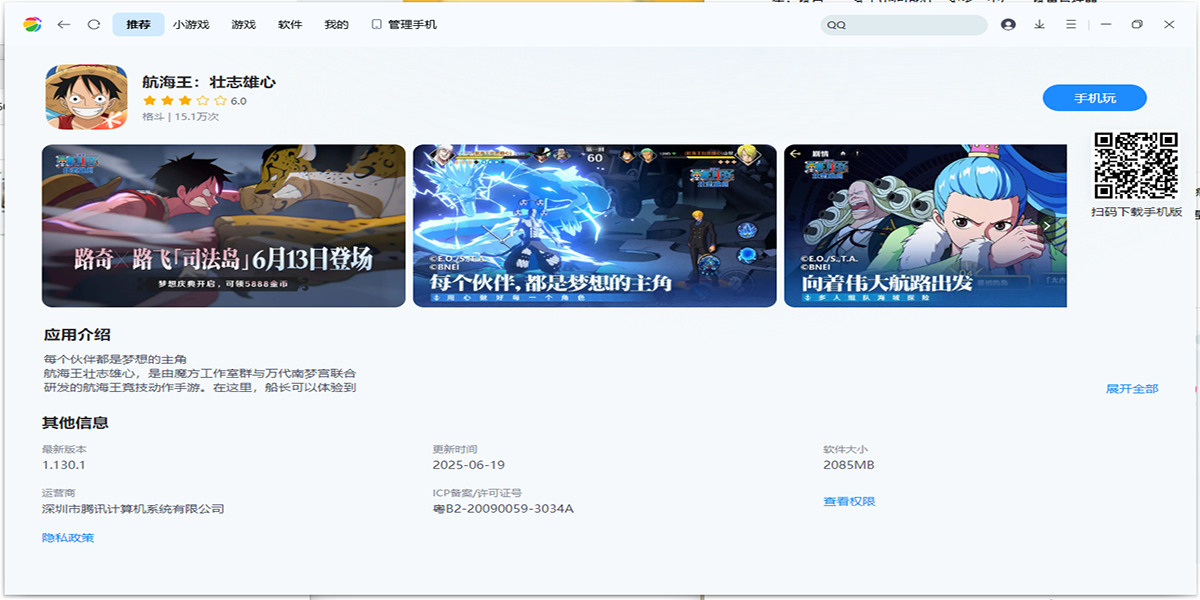Click the star rating under the game title
Screen dimensions: 1200x600
click(x=184, y=101)
